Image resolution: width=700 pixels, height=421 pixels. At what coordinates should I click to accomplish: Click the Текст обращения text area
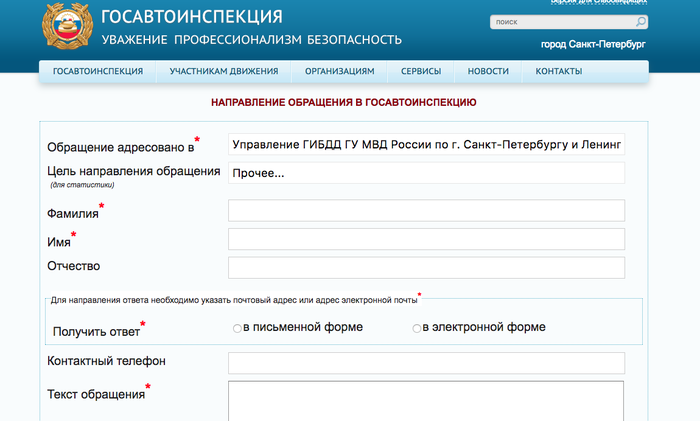[x=426, y=400]
